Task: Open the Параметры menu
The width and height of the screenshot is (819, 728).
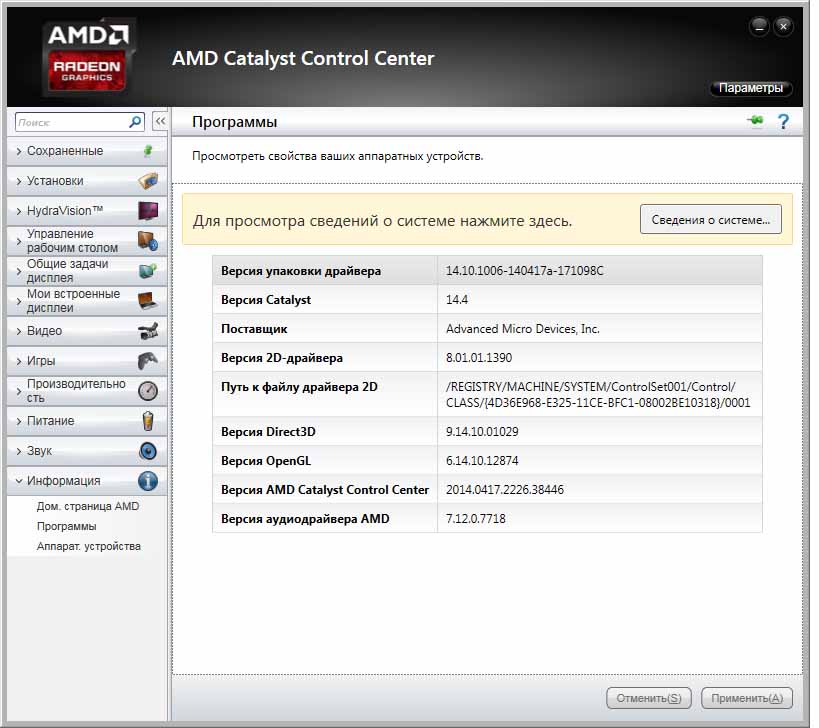Action: (751, 88)
